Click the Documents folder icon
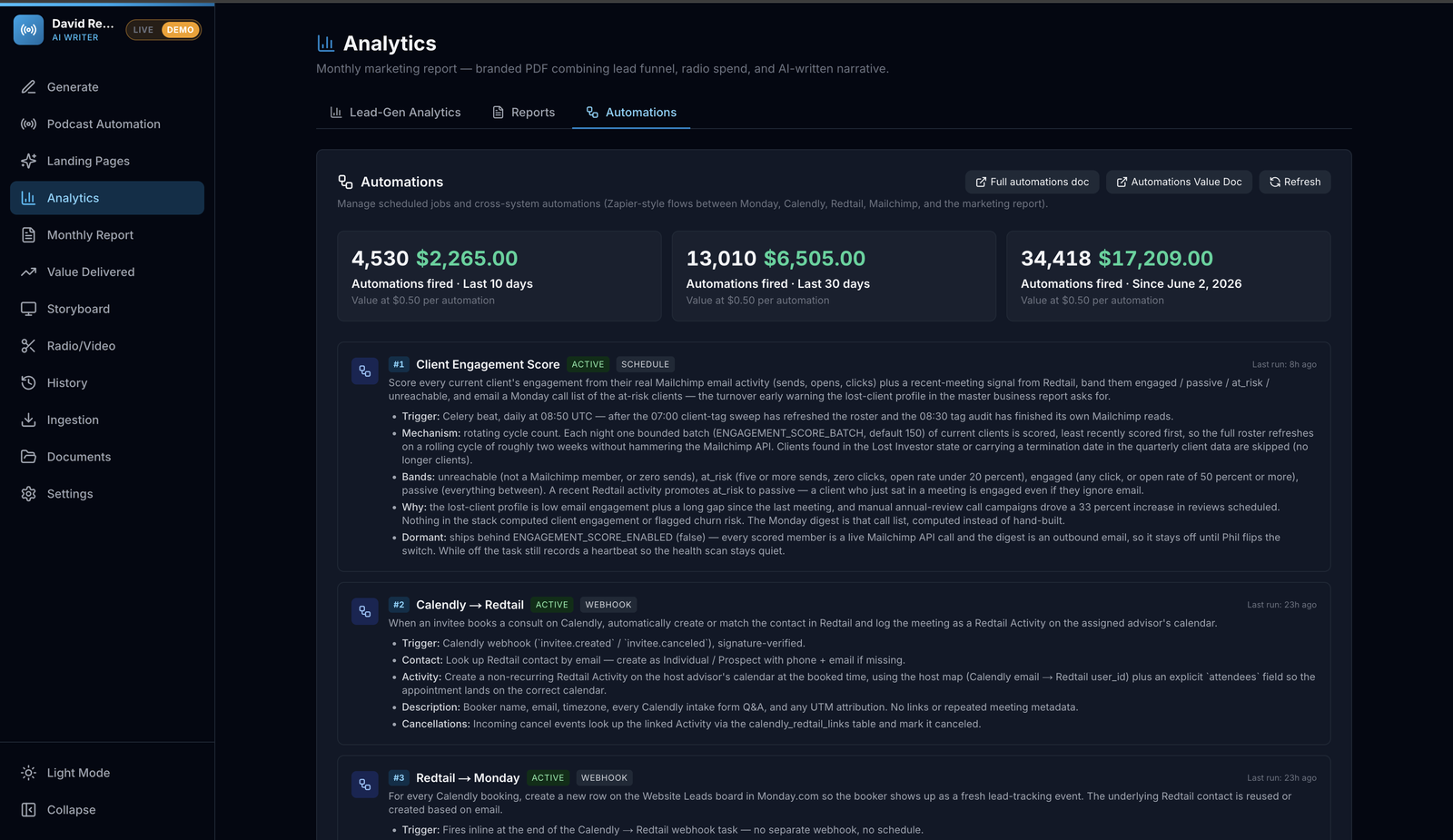This screenshot has width=1453, height=840. (28, 457)
